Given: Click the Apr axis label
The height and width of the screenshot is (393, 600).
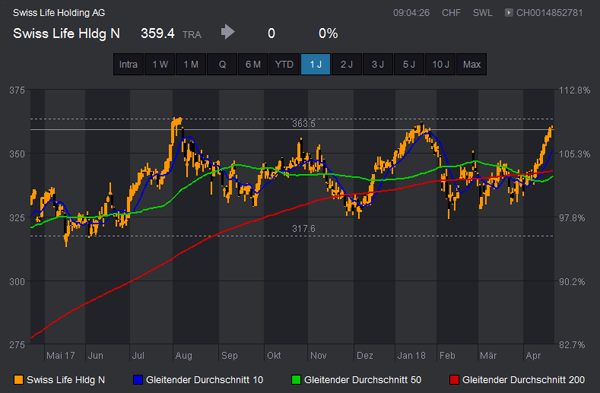Looking at the screenshot, I should click(x=533, y=355).
